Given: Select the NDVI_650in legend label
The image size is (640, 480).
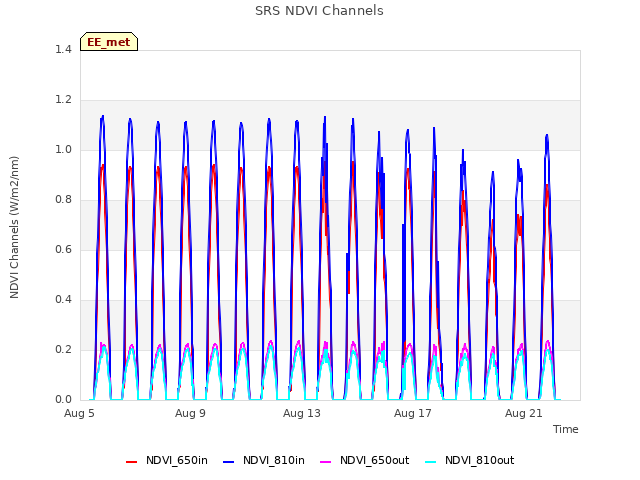Looking at the screenshot, I should 177,460.
